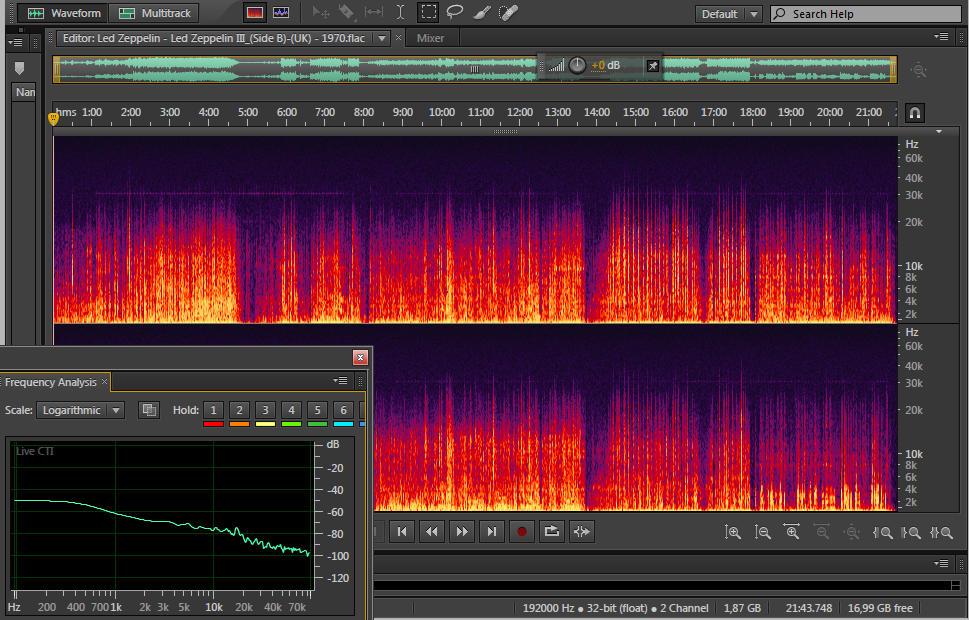Viewport: 969px width, 620px height.
Task: Toggle Hold button 3
Action: point(265,410)
